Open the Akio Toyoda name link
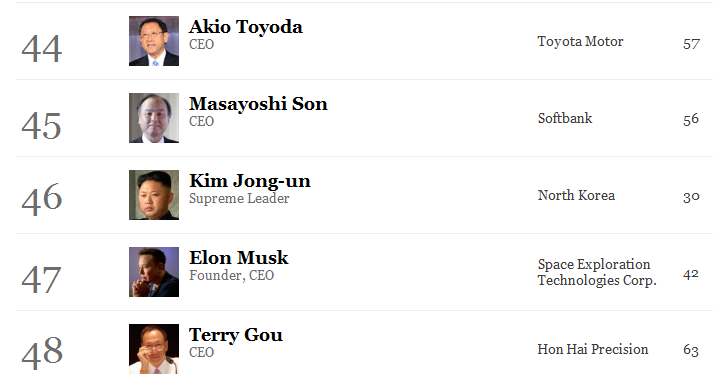Image resolution: width=713 pixels, height=387 pixels. coord(246,27)
